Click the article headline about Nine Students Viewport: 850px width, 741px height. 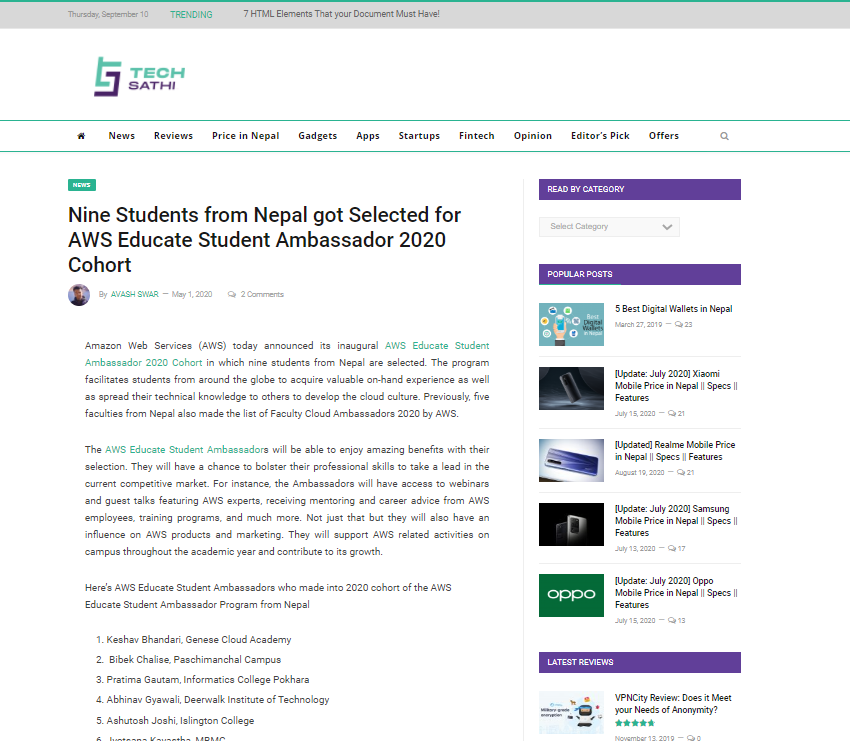tap(265, 240)
